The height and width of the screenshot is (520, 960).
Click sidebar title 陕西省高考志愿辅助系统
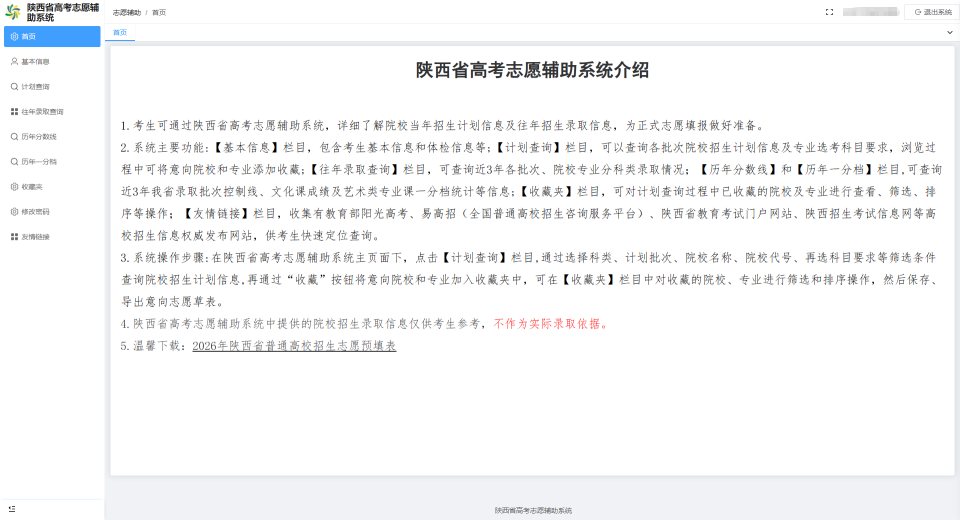pos(62,12)
